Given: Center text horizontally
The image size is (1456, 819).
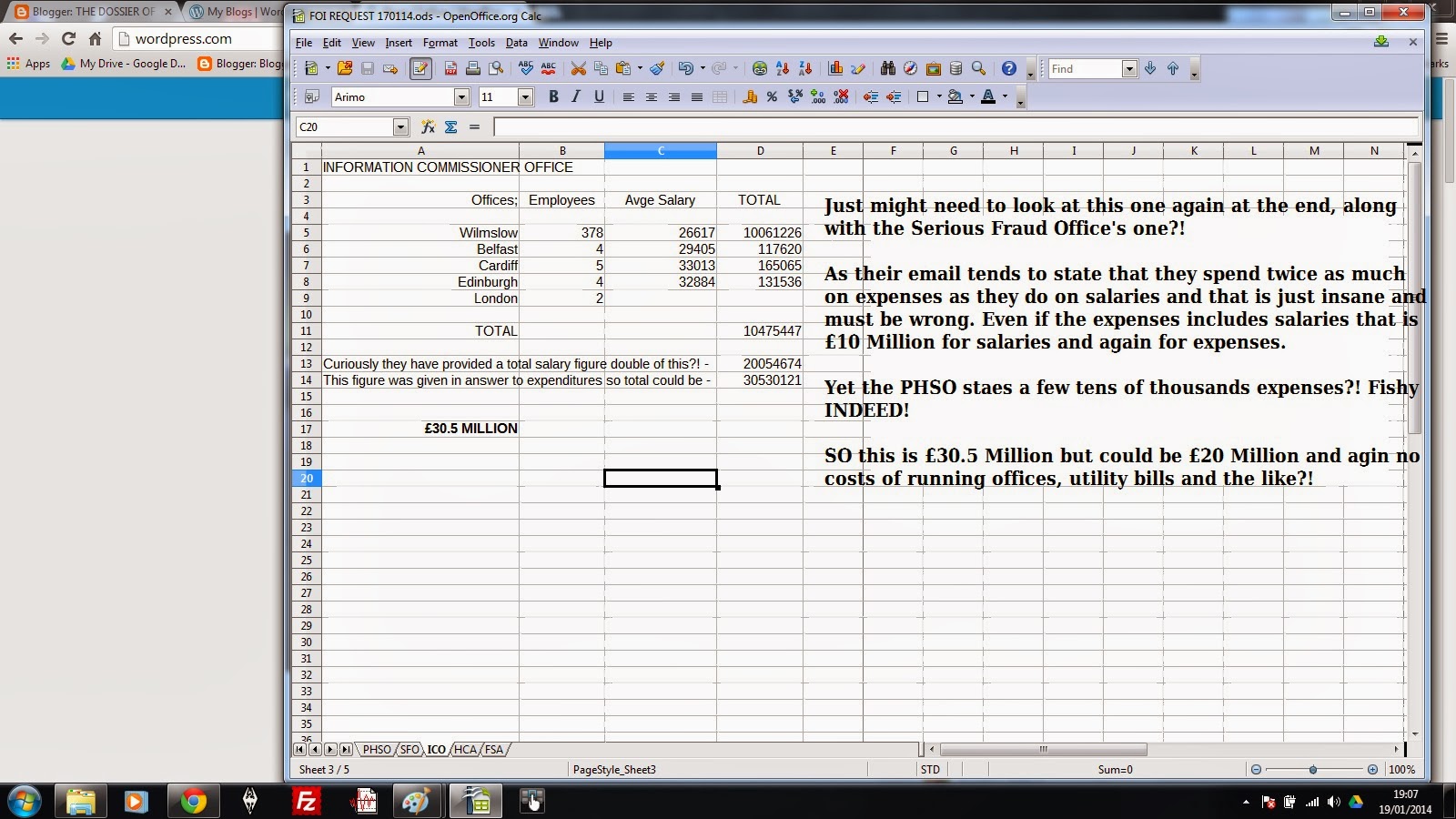Looking at the screenshot, I should (x=651, y=97).
